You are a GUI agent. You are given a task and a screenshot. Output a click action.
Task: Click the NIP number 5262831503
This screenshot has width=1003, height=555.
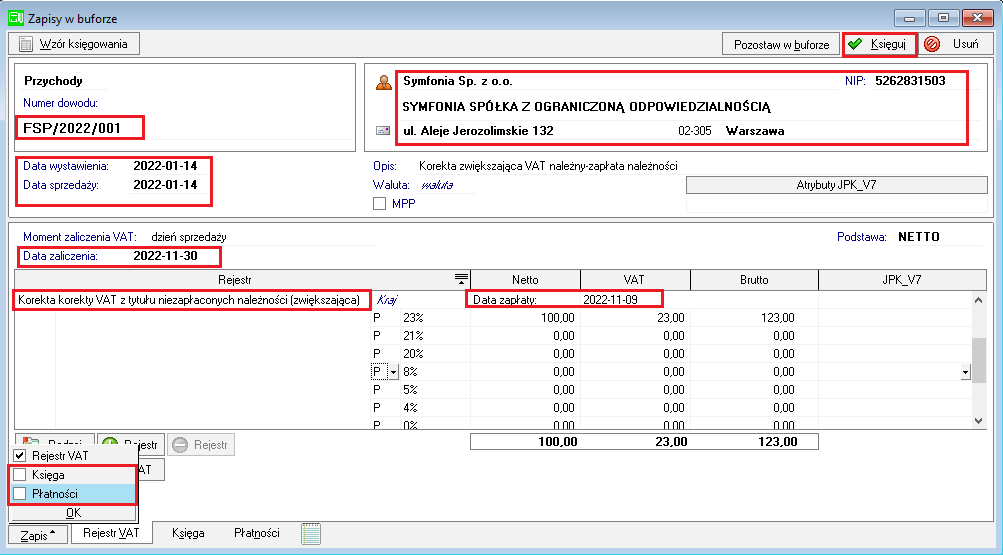point(910,81)
